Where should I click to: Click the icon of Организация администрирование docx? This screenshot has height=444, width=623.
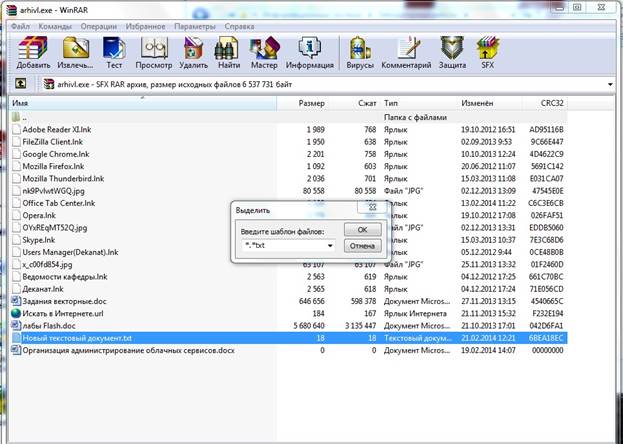pyautogui.click(x=16, y=351)
